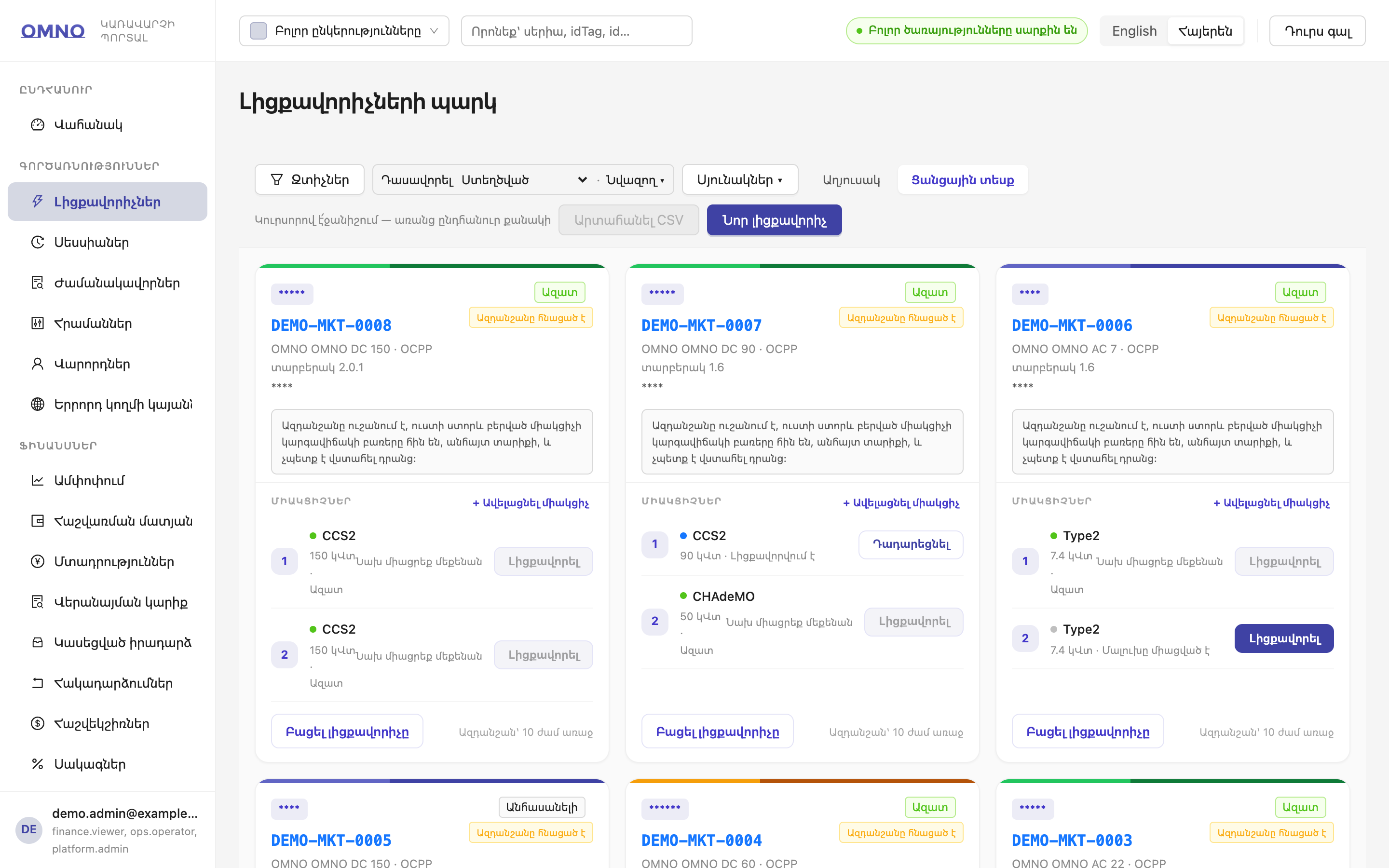Switch language to English

coord(1133,31)
